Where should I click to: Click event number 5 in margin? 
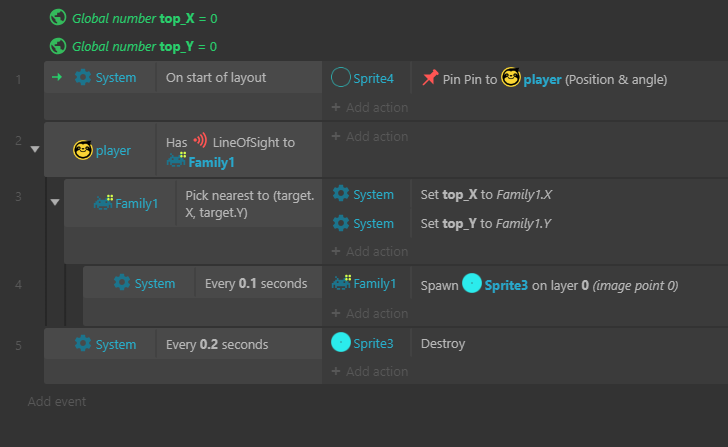[x=19, y=345]
